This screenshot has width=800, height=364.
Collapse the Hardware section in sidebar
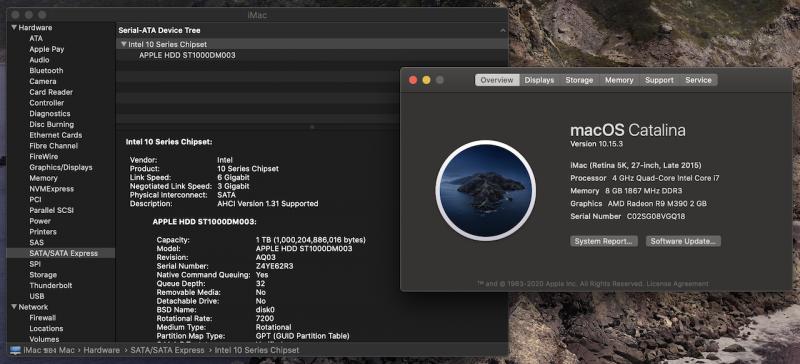click(14, 28)
